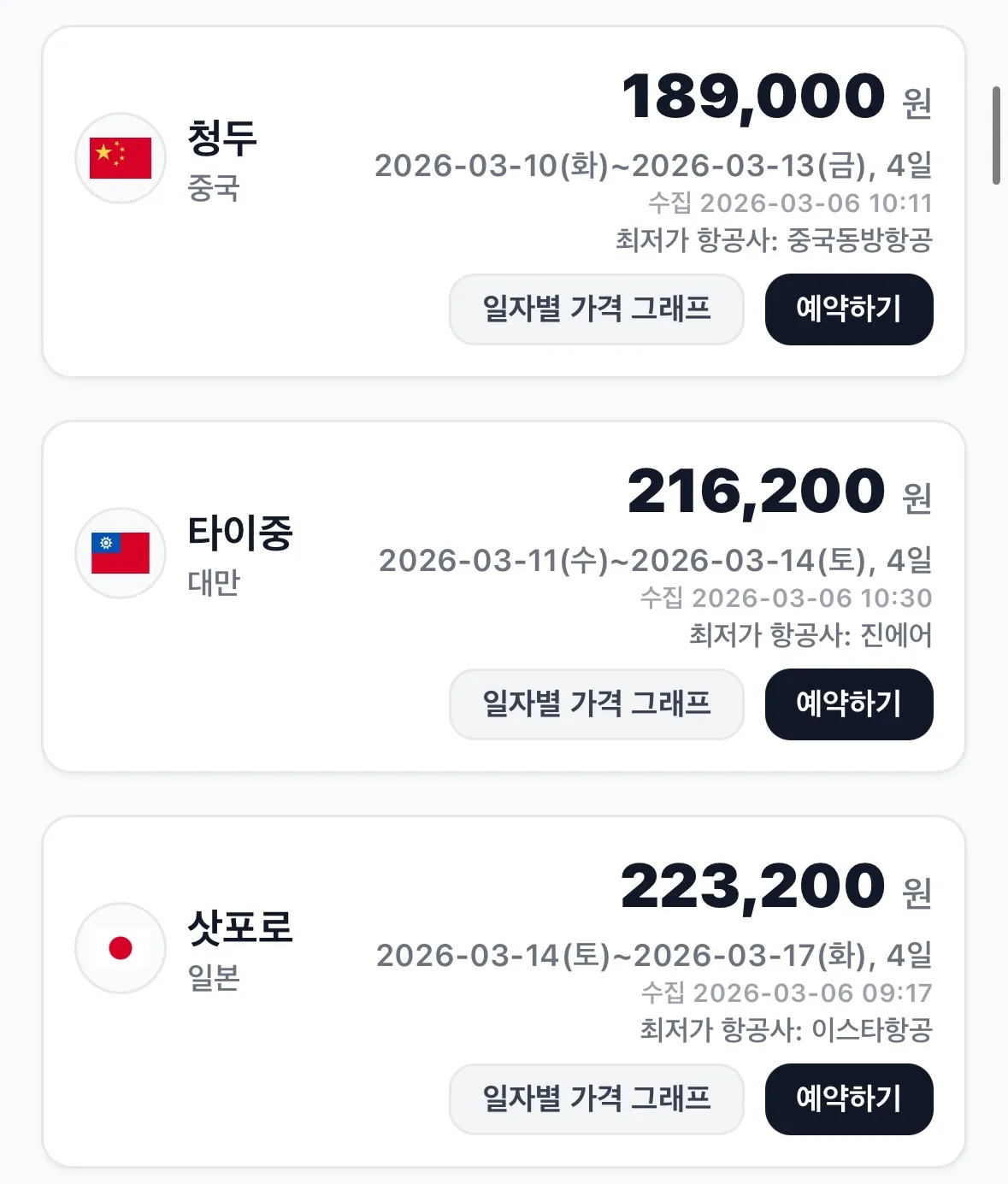Screen dimensions: 1008x1184
Task: Click the 삿포로 travel date range
Action: [654, 956]
